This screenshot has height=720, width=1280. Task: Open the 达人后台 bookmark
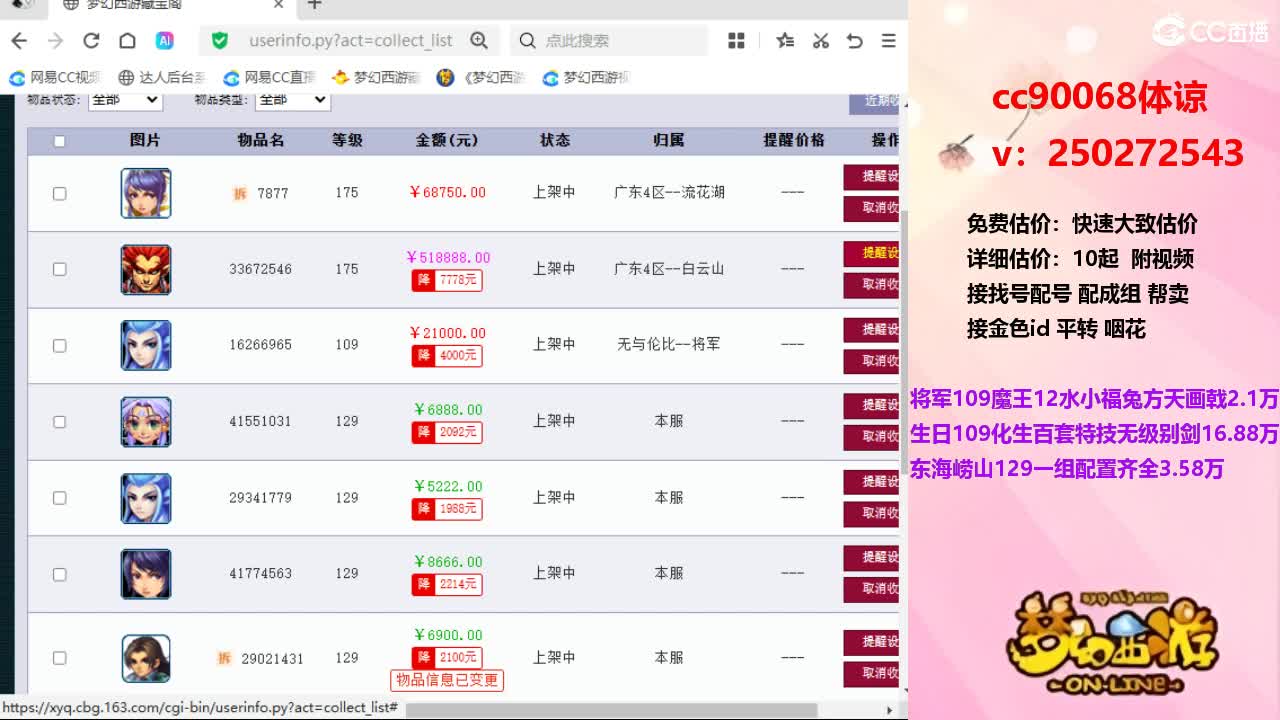pos(162,77)
